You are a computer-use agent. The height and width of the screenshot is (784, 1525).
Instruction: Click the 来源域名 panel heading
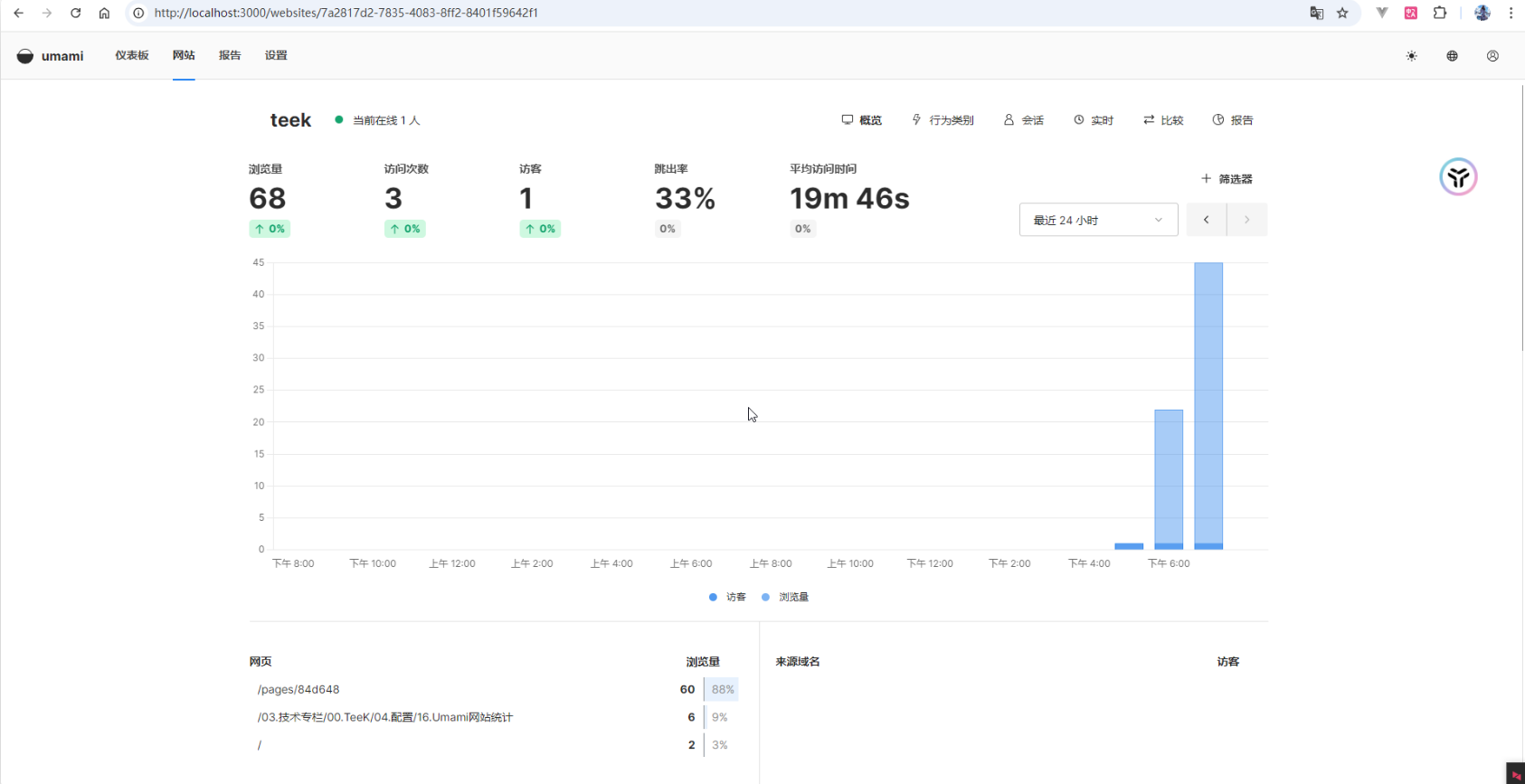point(798,662)
